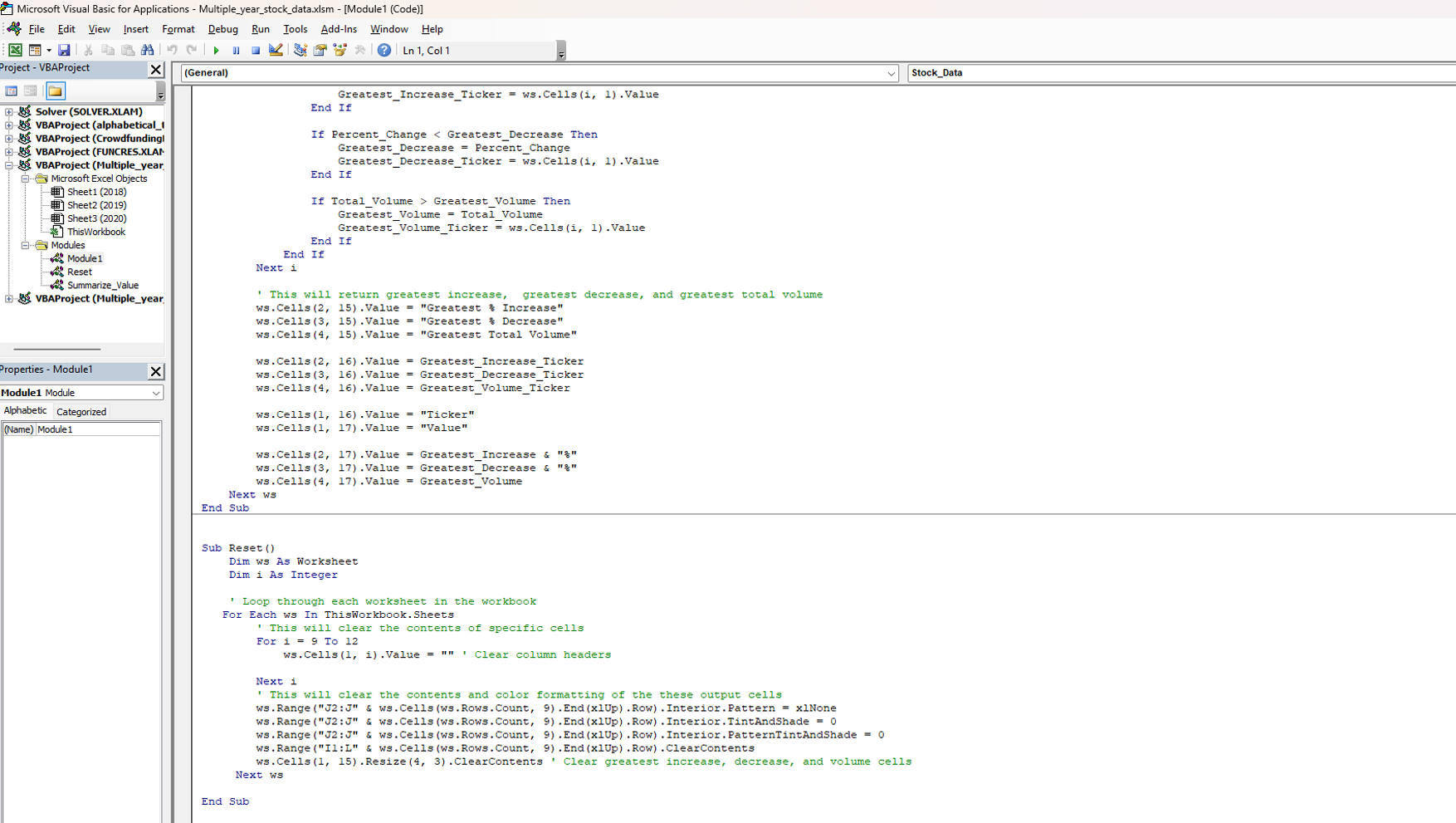Toggle Folders view in Project pane
Image resolution: width=1456 pixels, height=823 pixels.
pyautogui.click(x=55, y=91)
